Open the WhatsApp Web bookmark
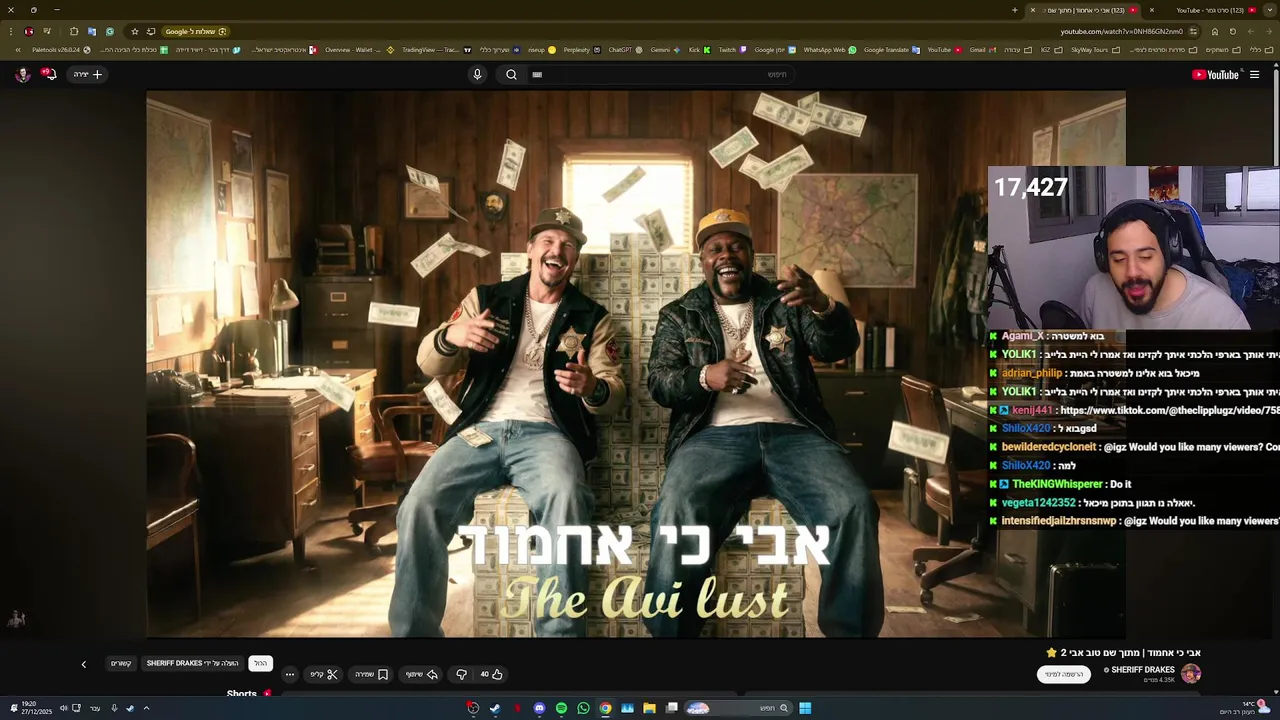The height and width of the screenshot is (720, 1280). [x=829, y=49]
